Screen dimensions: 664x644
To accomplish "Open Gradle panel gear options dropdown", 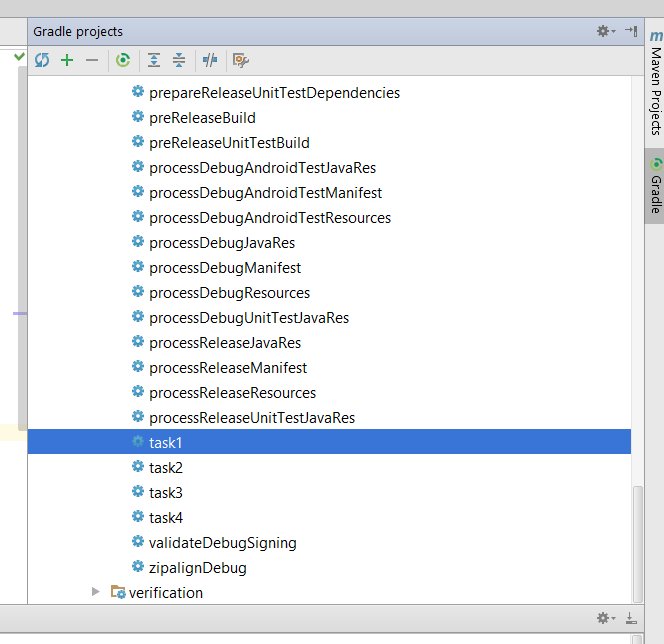I will click(x=606, y=32).
